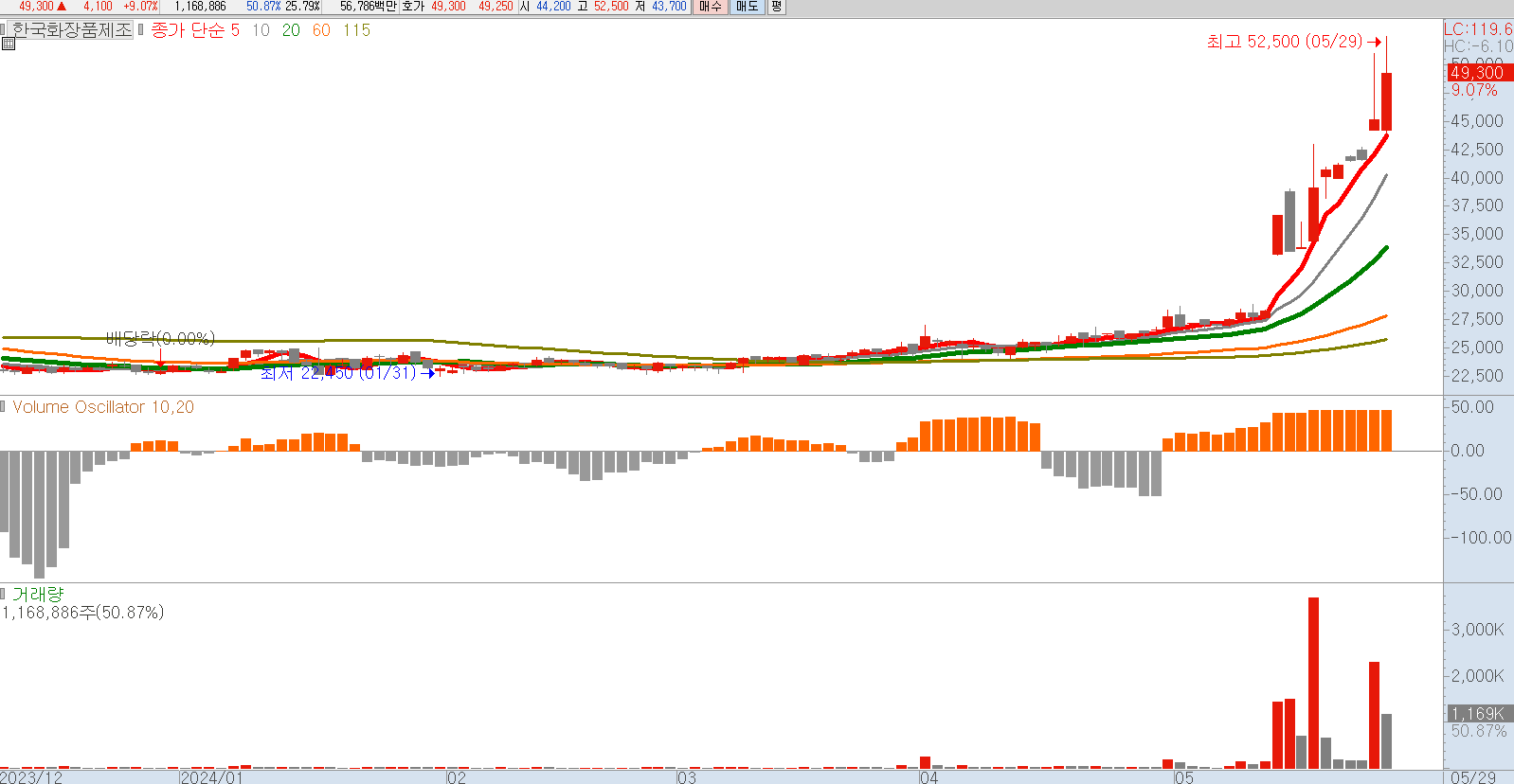Viewport: 1514px width, 784px height.
Task: Click the 05/29 date at axis corner
Action: 1473,777
